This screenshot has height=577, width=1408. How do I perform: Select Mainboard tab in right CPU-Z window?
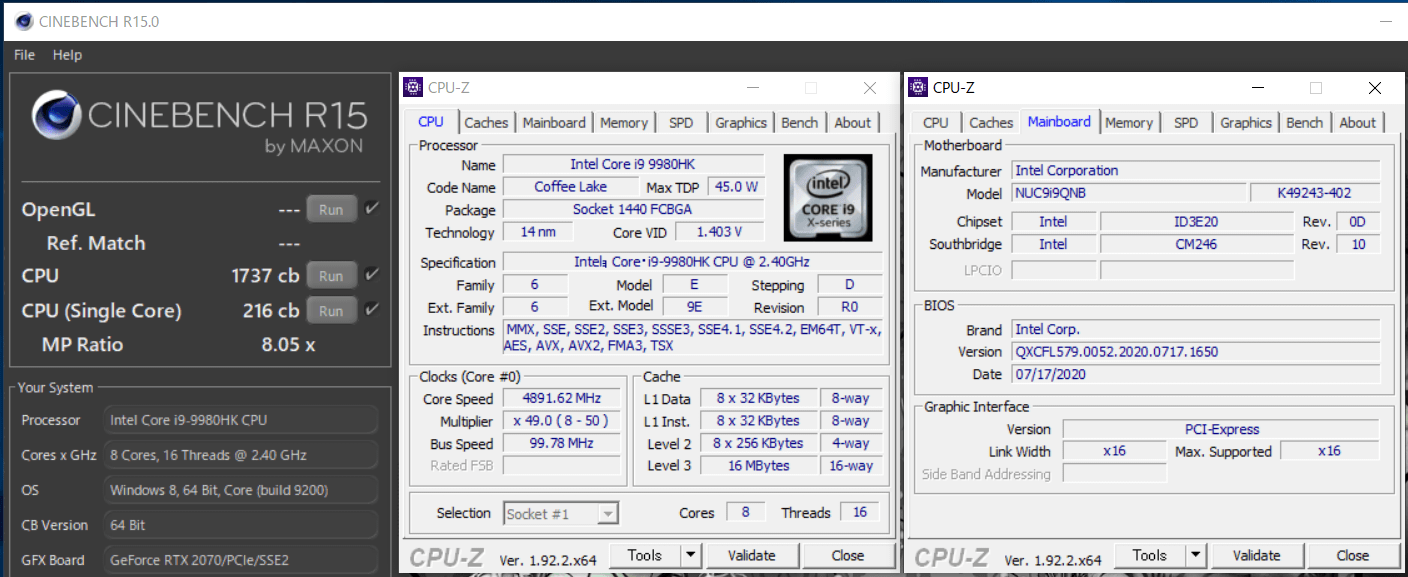tap(1059, 122)
